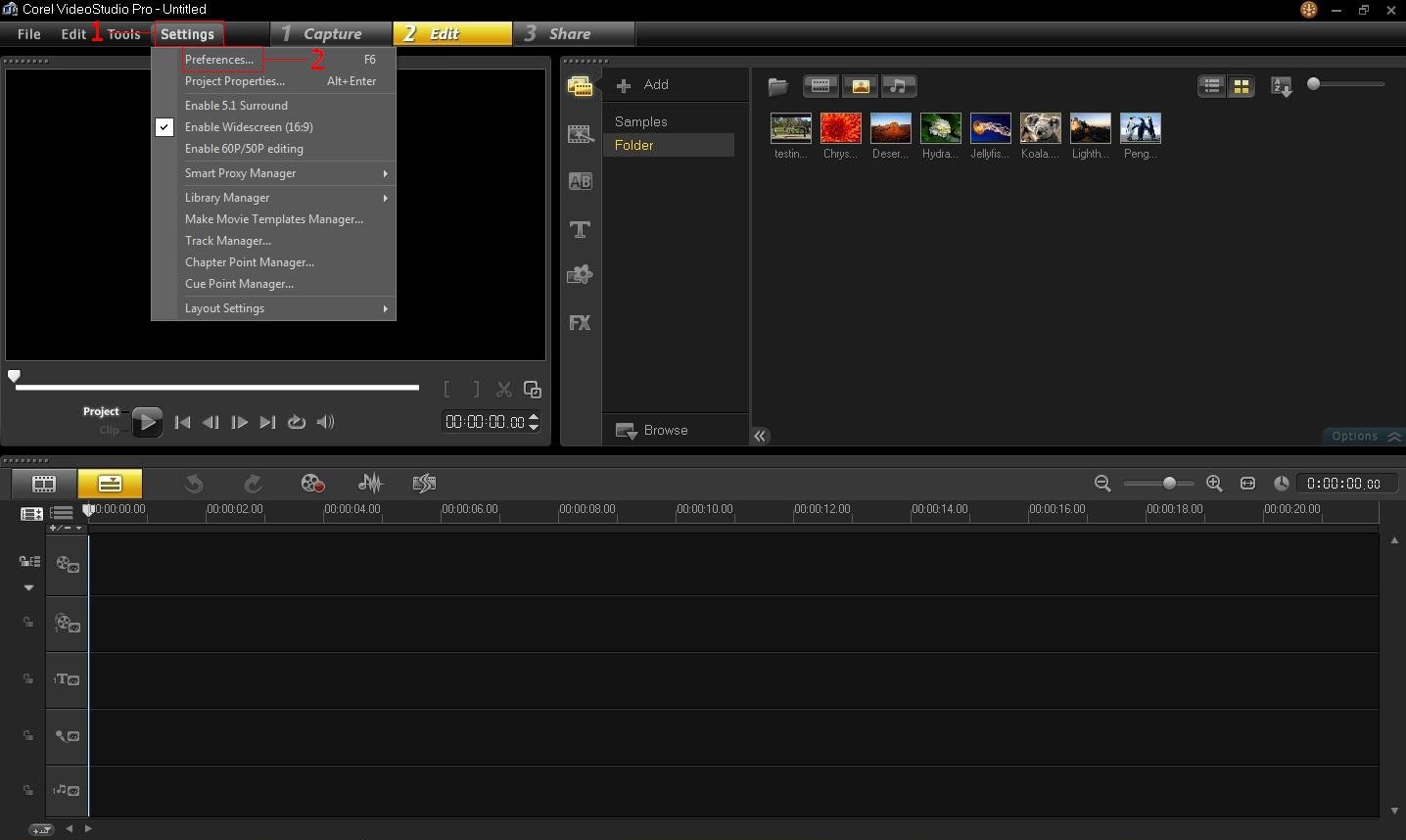Toggle repeat playback
This screenshot has width=1406, height=840.
click(297, 422)
